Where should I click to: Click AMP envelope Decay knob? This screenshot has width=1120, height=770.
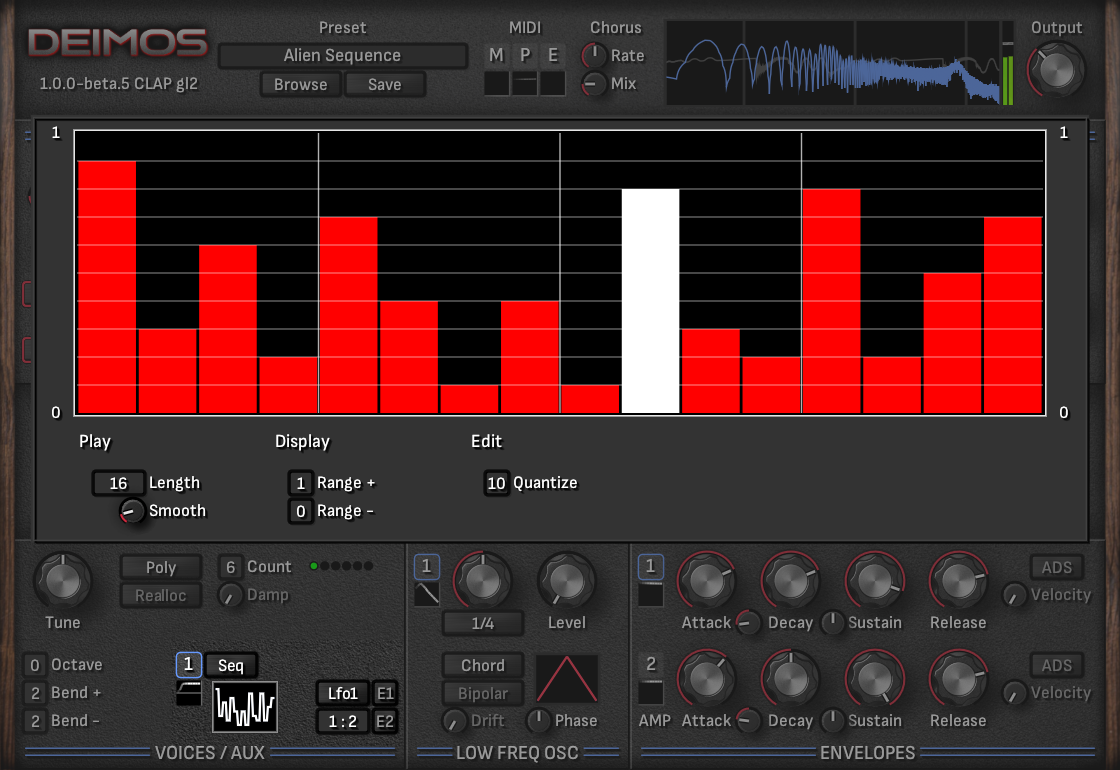click(791, 679)
